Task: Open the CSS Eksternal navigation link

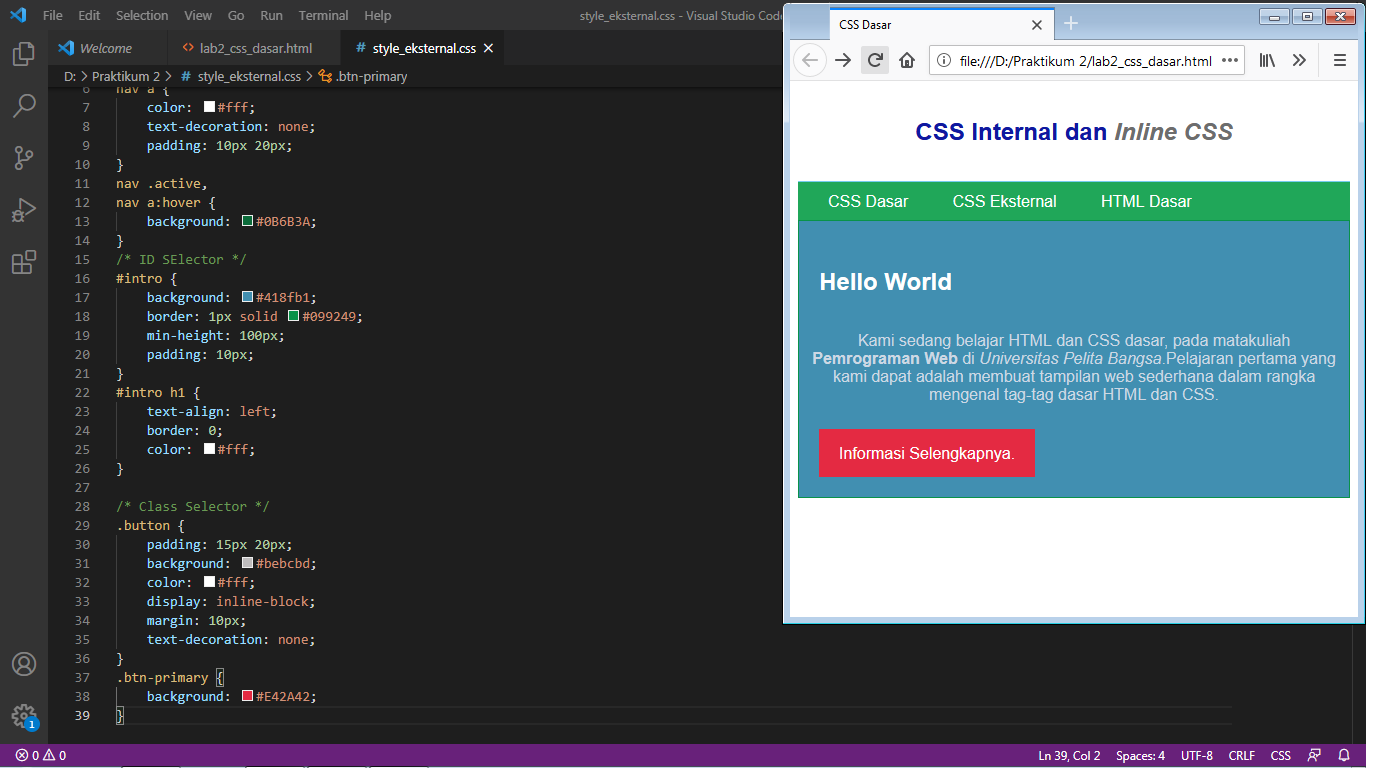Action: point(1004,201)
